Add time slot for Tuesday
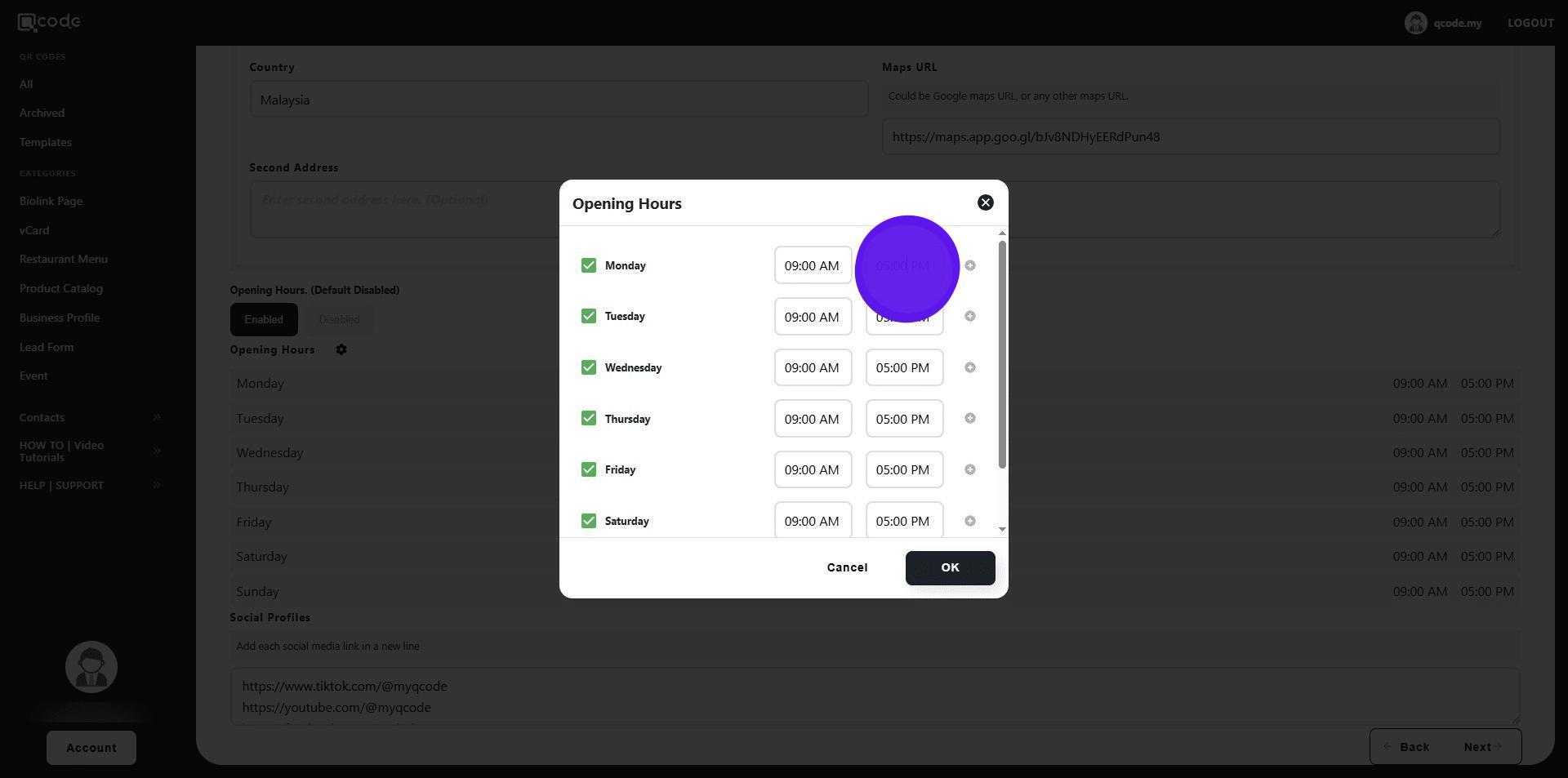The height and width of the screenshot is (778, 1568). click(x=970, y=316)
